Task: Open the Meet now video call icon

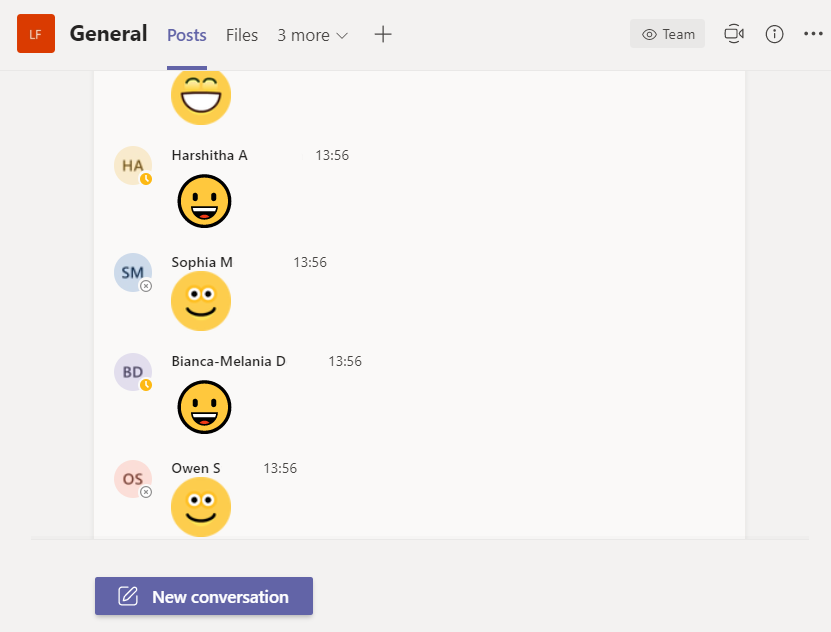Action: (x=734, y=33)
